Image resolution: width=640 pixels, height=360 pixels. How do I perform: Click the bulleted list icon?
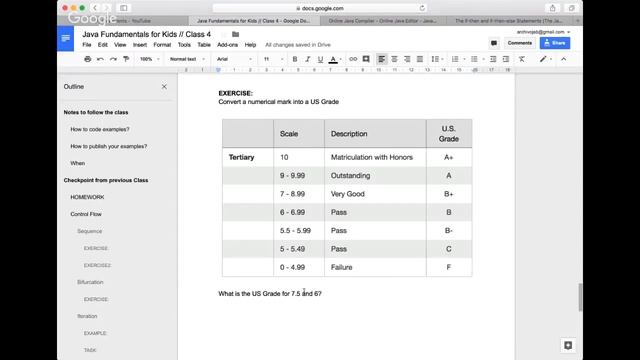(x=474, y=59)
